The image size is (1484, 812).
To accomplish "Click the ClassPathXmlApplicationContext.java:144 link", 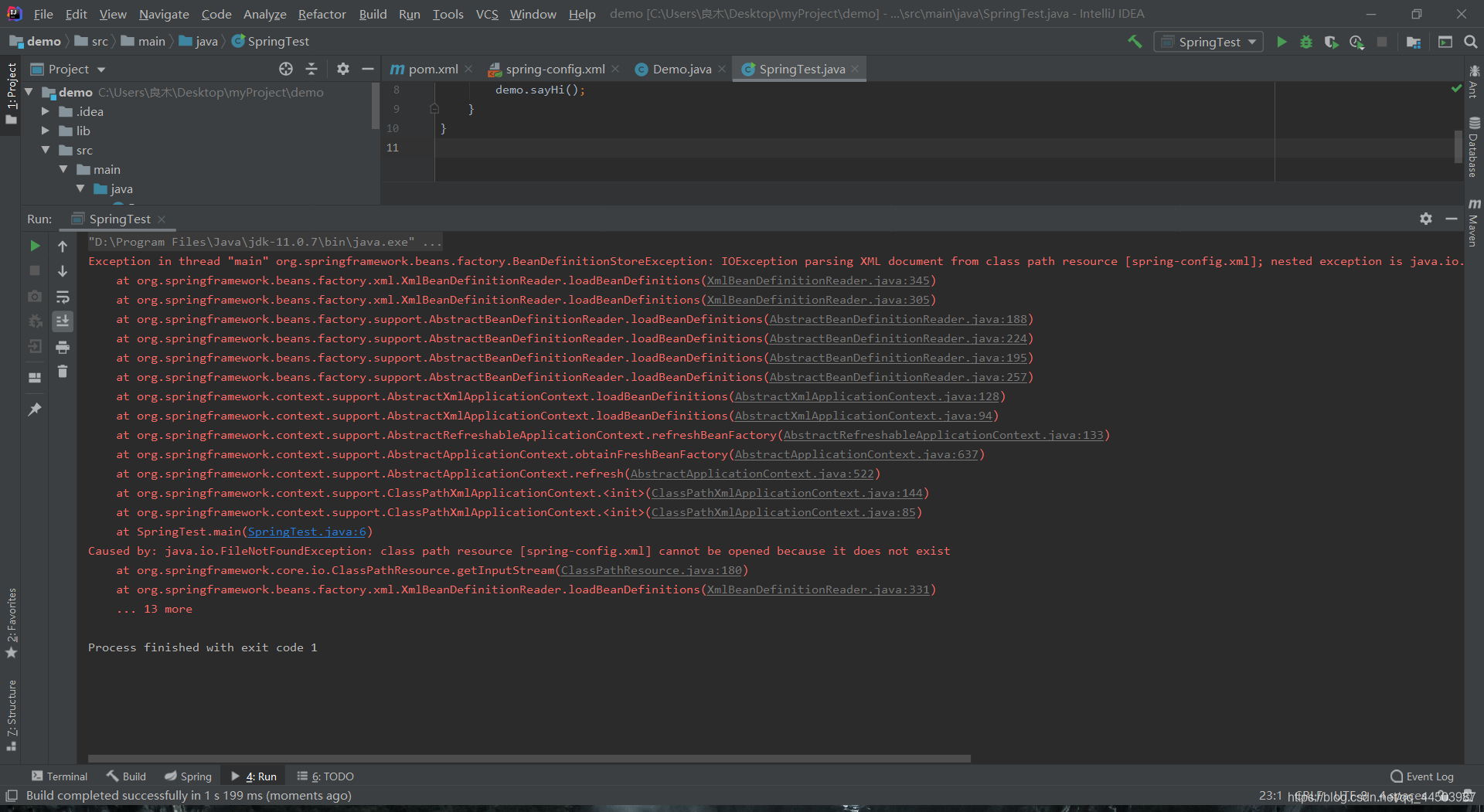I will tap(787, 493).
